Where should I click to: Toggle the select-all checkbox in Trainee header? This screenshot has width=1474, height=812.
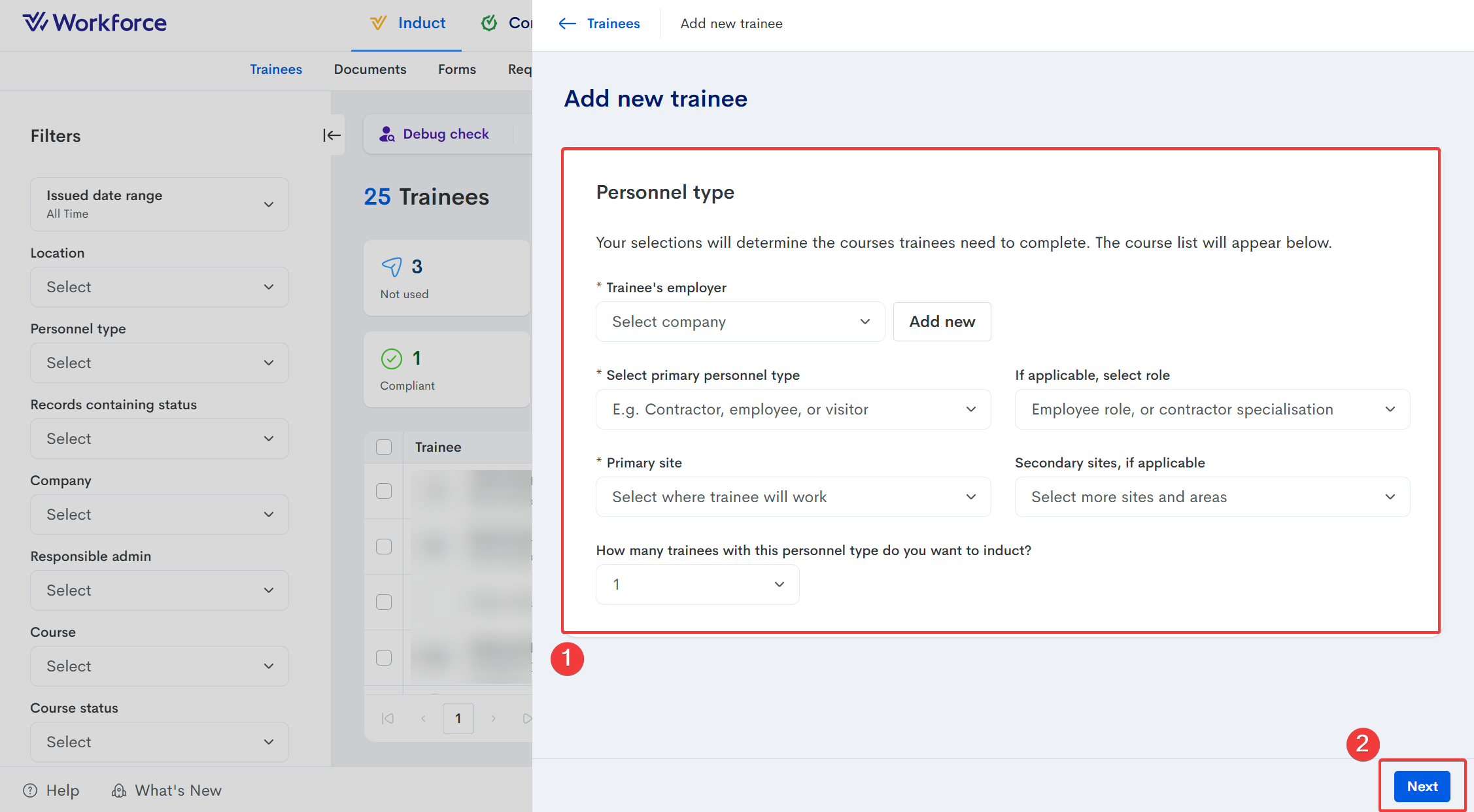pyautogui.click(x=384, y=447)
